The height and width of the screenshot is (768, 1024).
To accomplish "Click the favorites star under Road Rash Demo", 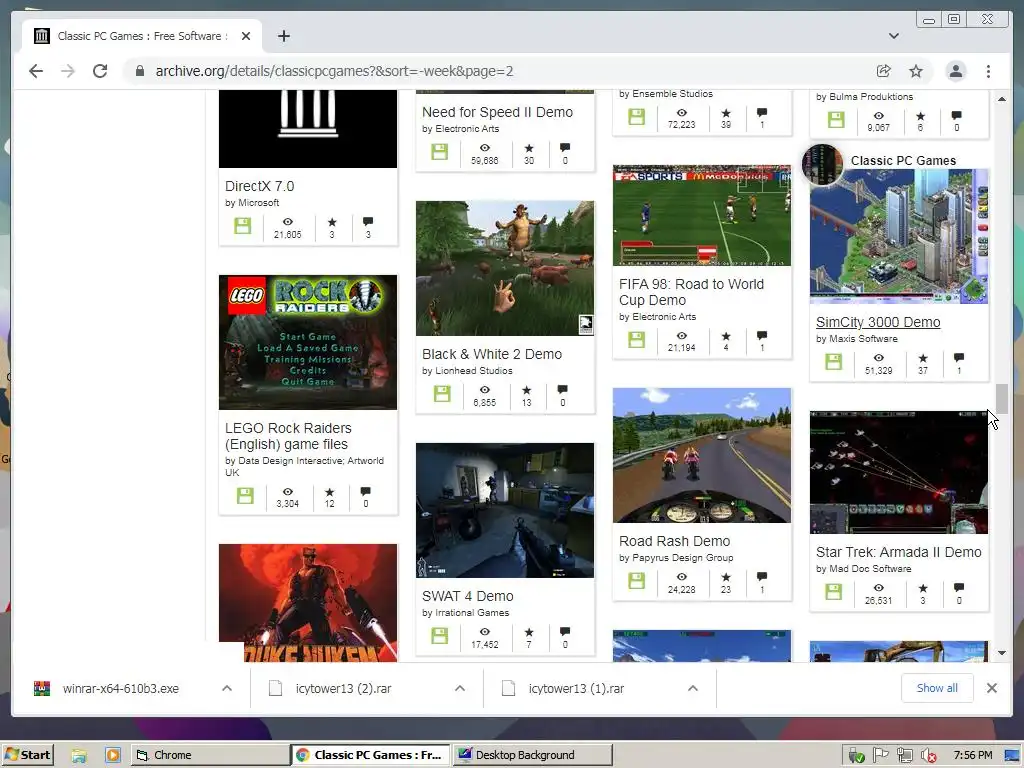I will point(726,577).
